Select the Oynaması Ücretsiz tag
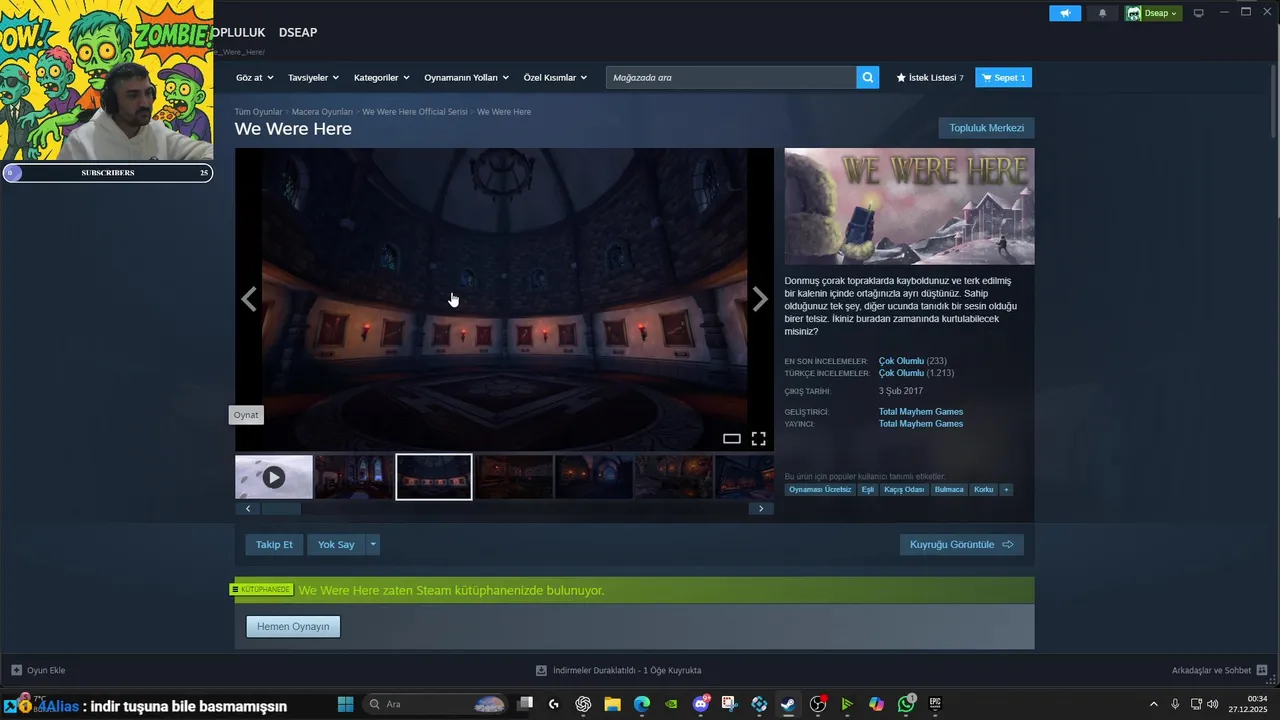This screenshot has height=720, width=1280. pos(820,490)
